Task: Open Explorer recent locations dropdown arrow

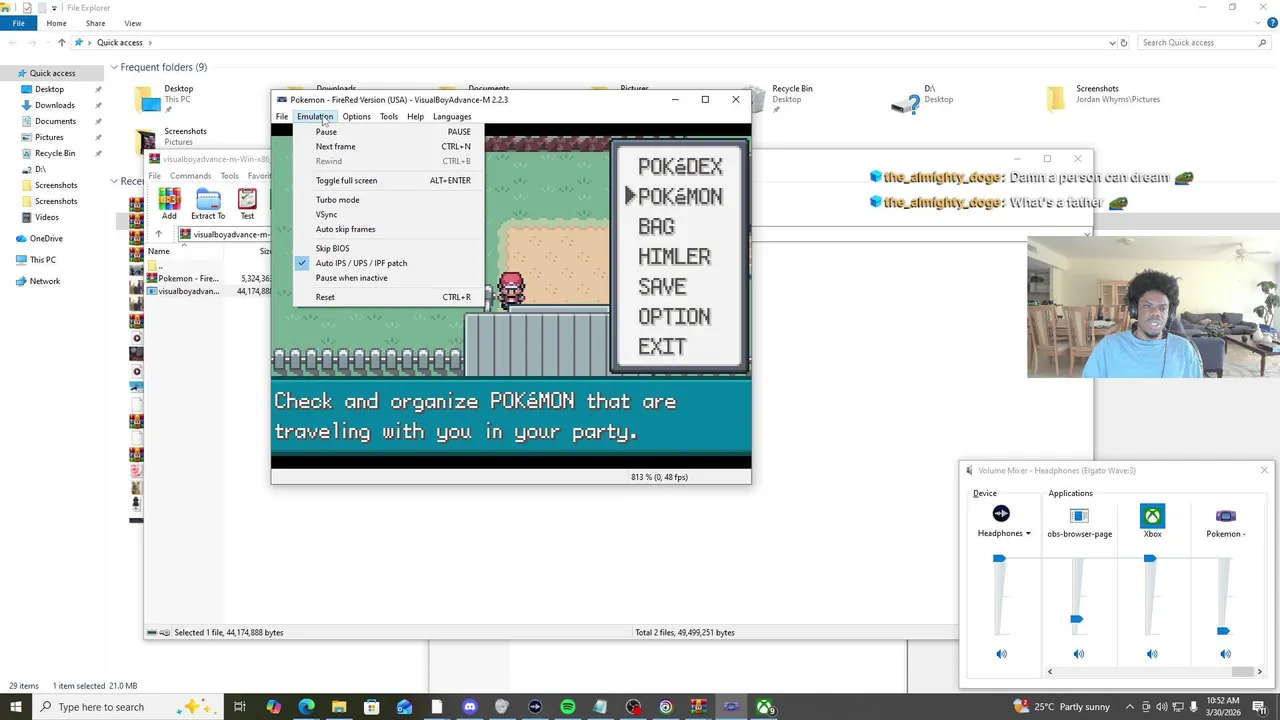Action: [x=47, y=43]
